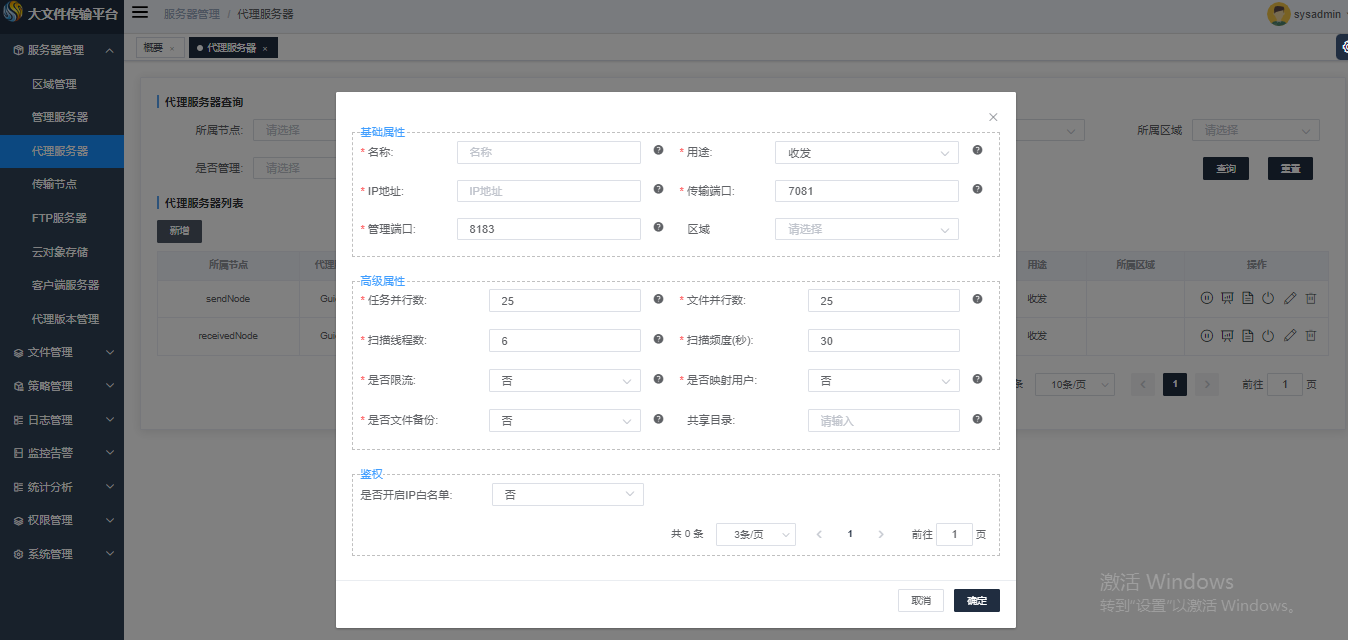Screen dimensions: 1348x640
Task: Expand the 是否限流 dropdown
Action: 564,381
